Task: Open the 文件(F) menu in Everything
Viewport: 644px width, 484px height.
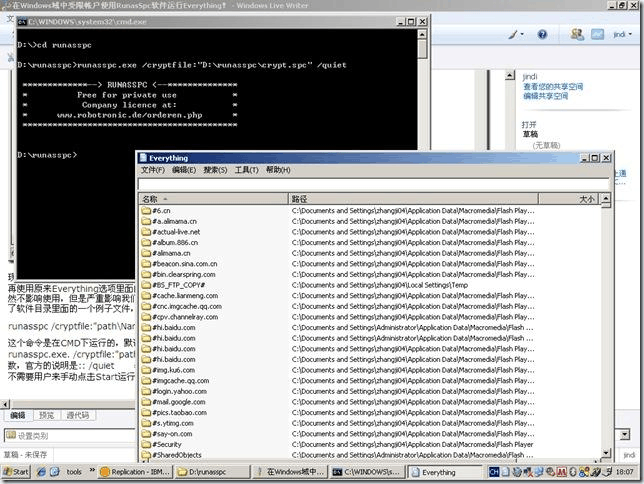Action: point(152,170)
